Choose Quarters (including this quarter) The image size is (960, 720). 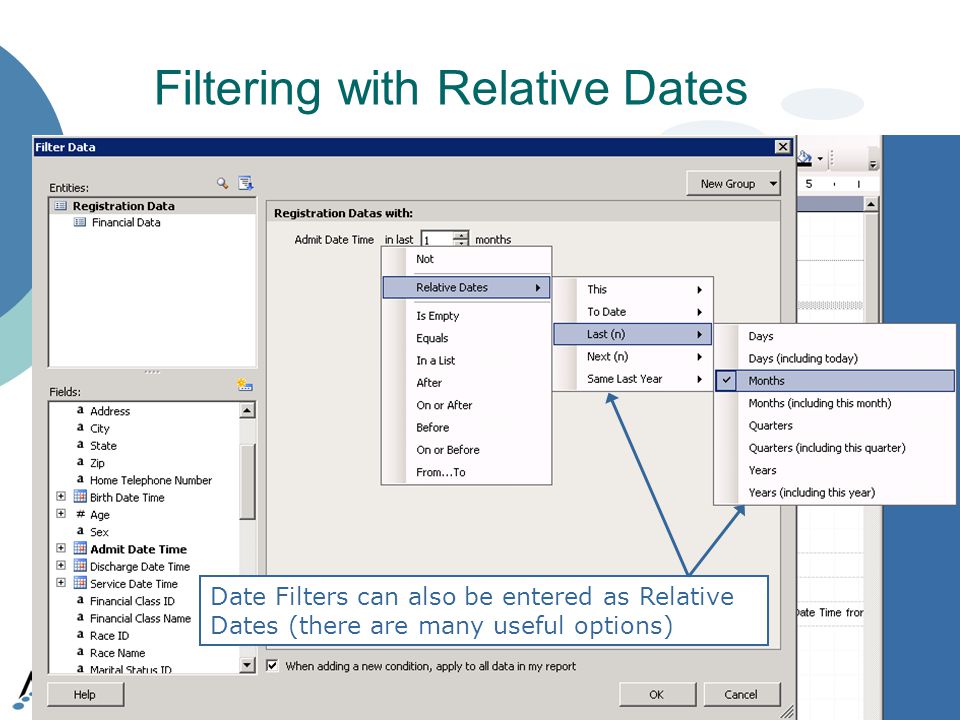(x=835, y=448)
